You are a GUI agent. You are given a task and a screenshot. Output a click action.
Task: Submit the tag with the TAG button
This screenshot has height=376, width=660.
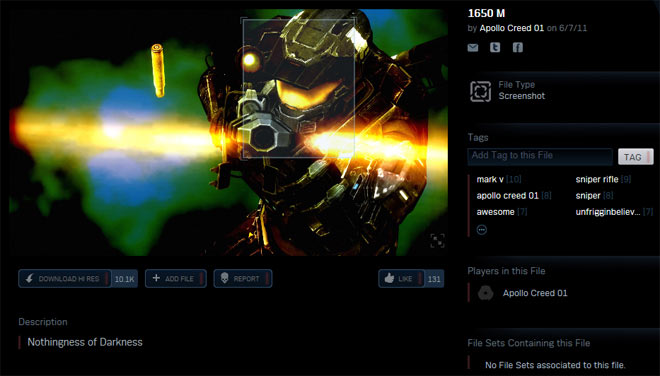click(x=636, y=157)
